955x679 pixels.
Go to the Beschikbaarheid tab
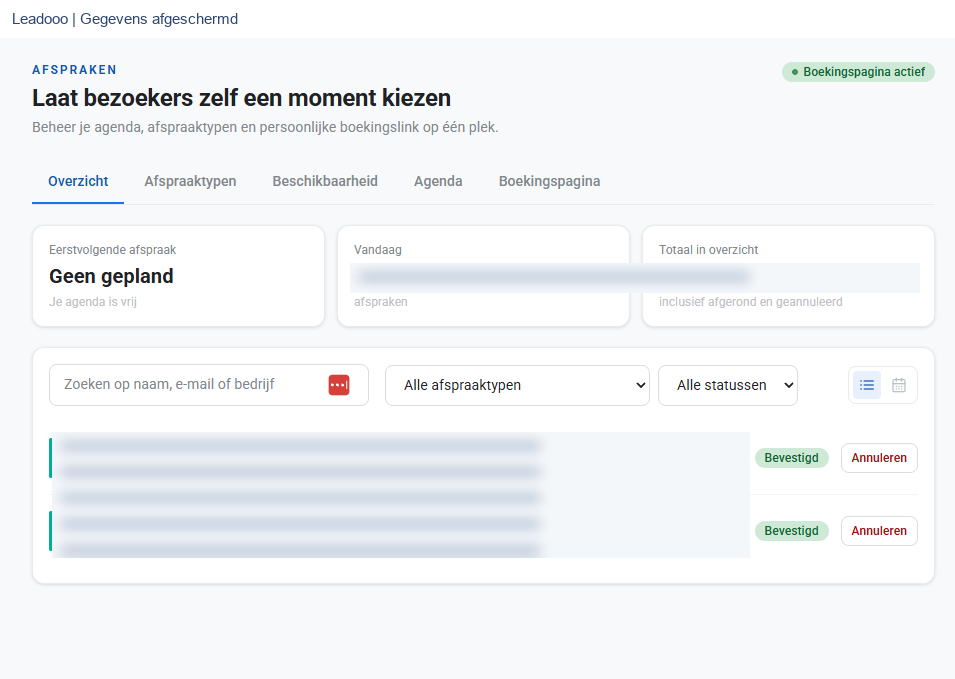(325, 181)
